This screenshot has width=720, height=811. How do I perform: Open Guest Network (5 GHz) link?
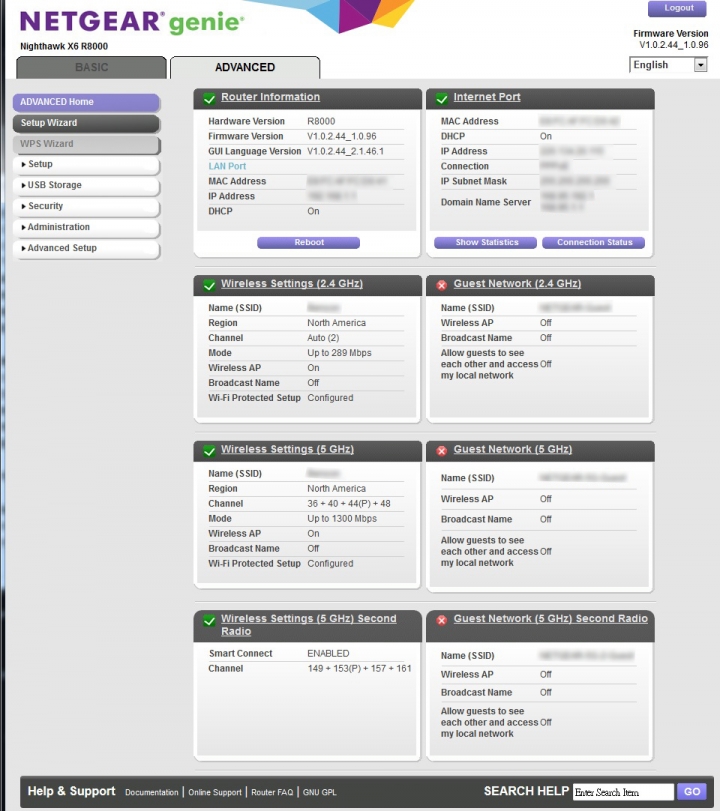(x=513, y=449)
